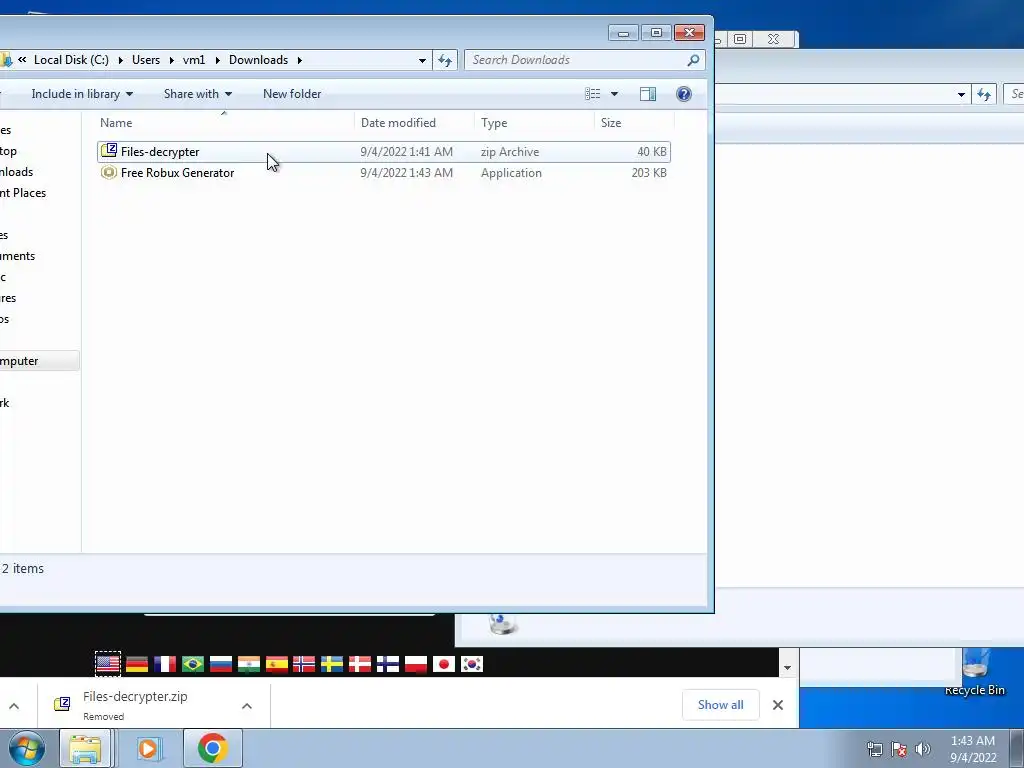Click the search magnifier in Search Downloads
The image size is (1024, 768).
[x=693, y=60]
